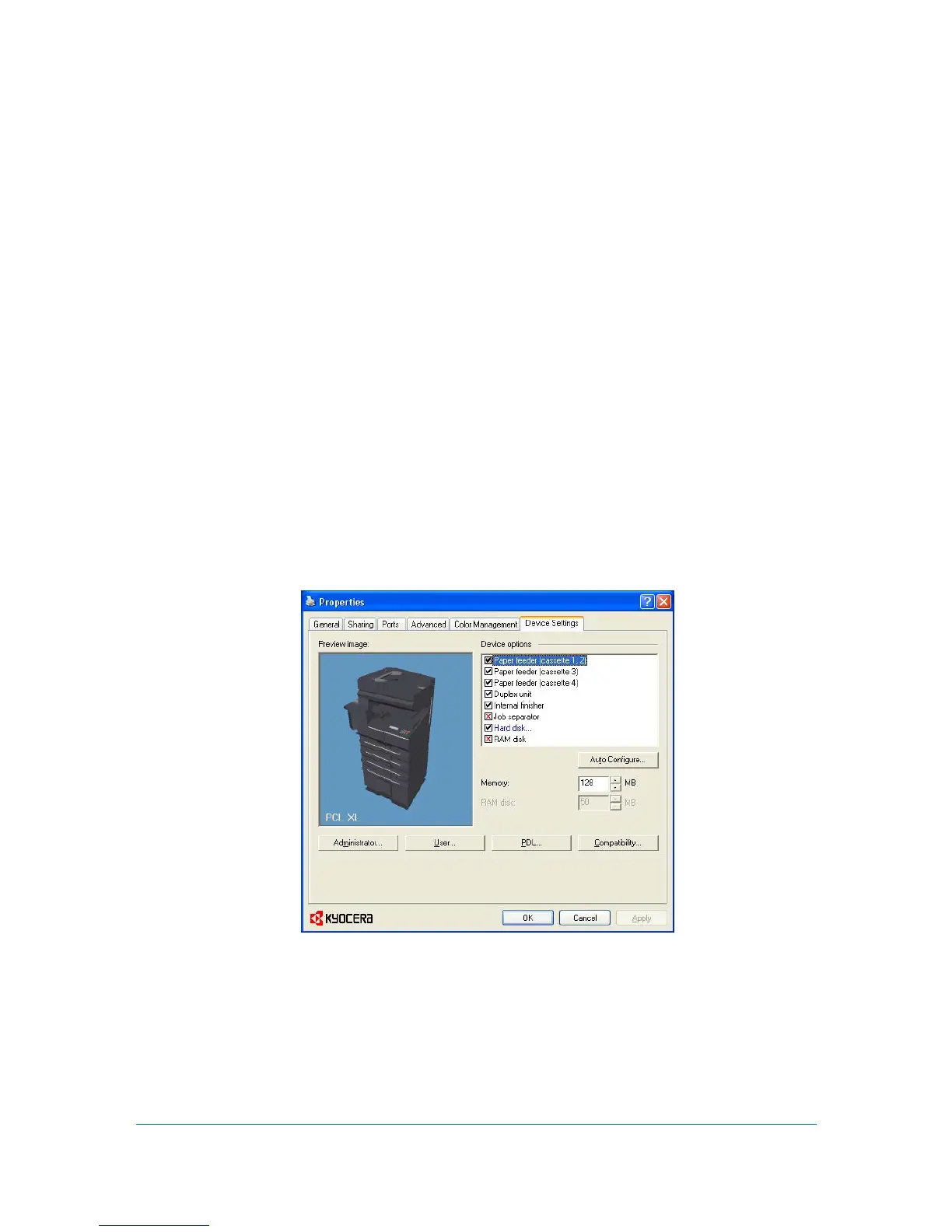Enable the Job separator option
952x1232 pixels.
click(x=488, y=716)
